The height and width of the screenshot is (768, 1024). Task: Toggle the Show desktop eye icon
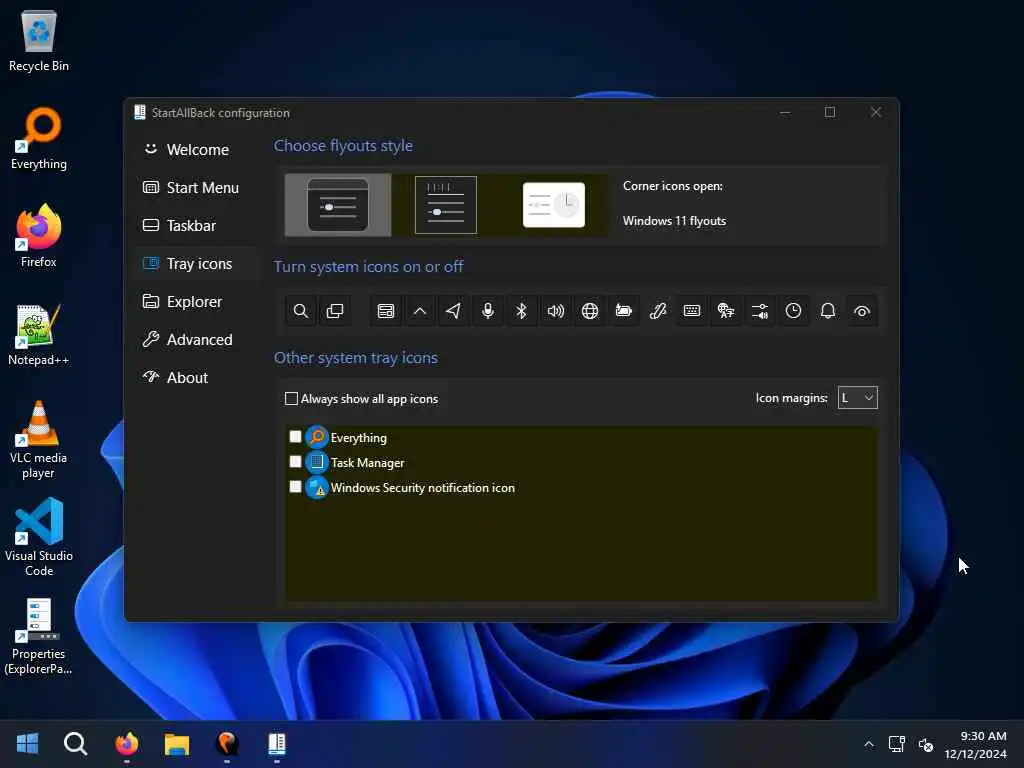click(862, 311)
